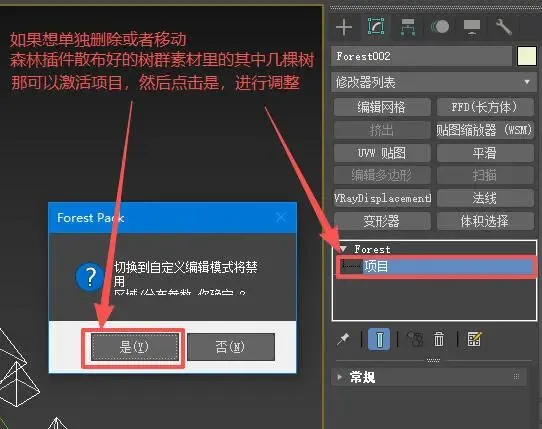Click the 扫描 modifier button
The image size is (542, 429).
pos(485,175)
